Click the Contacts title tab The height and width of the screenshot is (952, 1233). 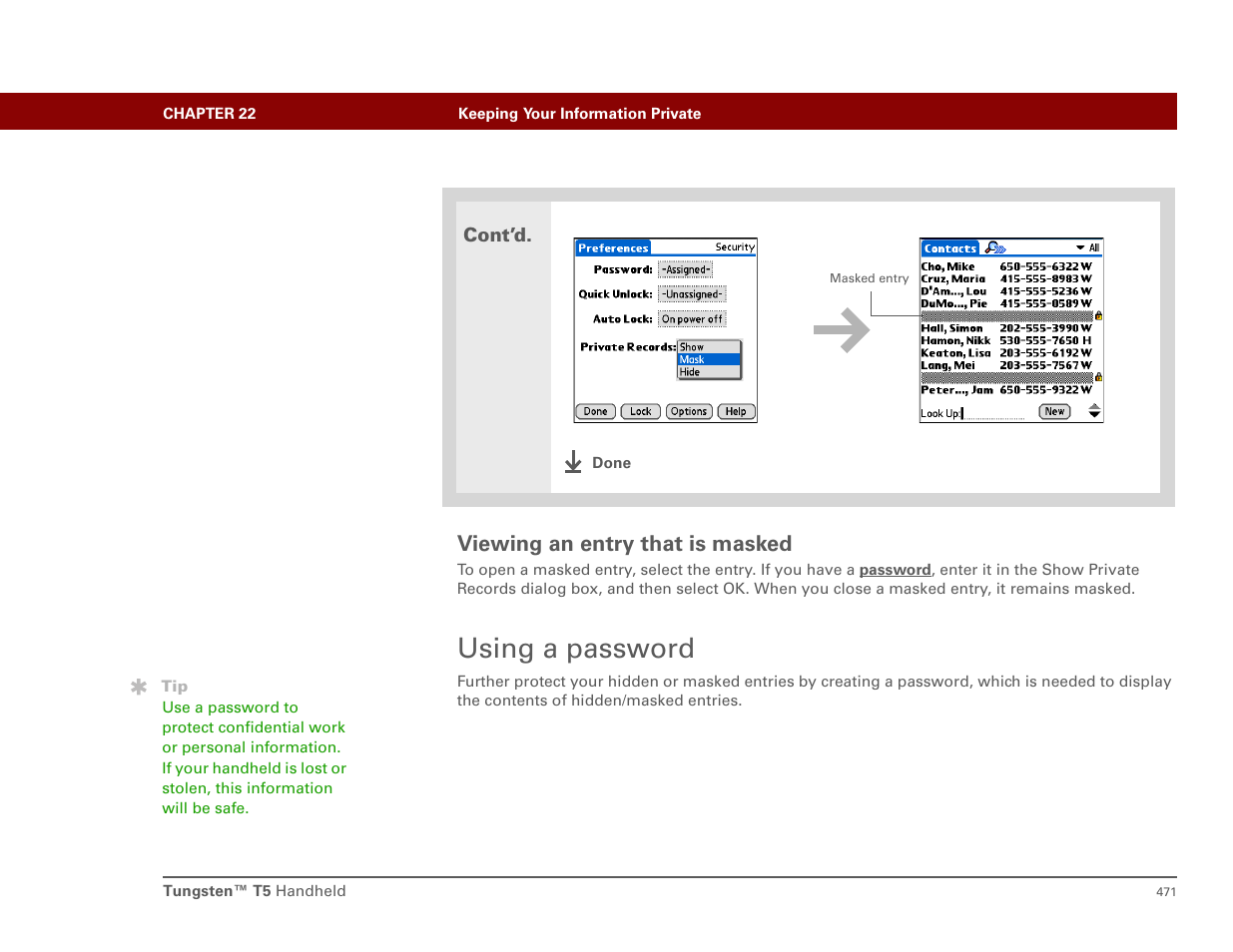(949, 248)
